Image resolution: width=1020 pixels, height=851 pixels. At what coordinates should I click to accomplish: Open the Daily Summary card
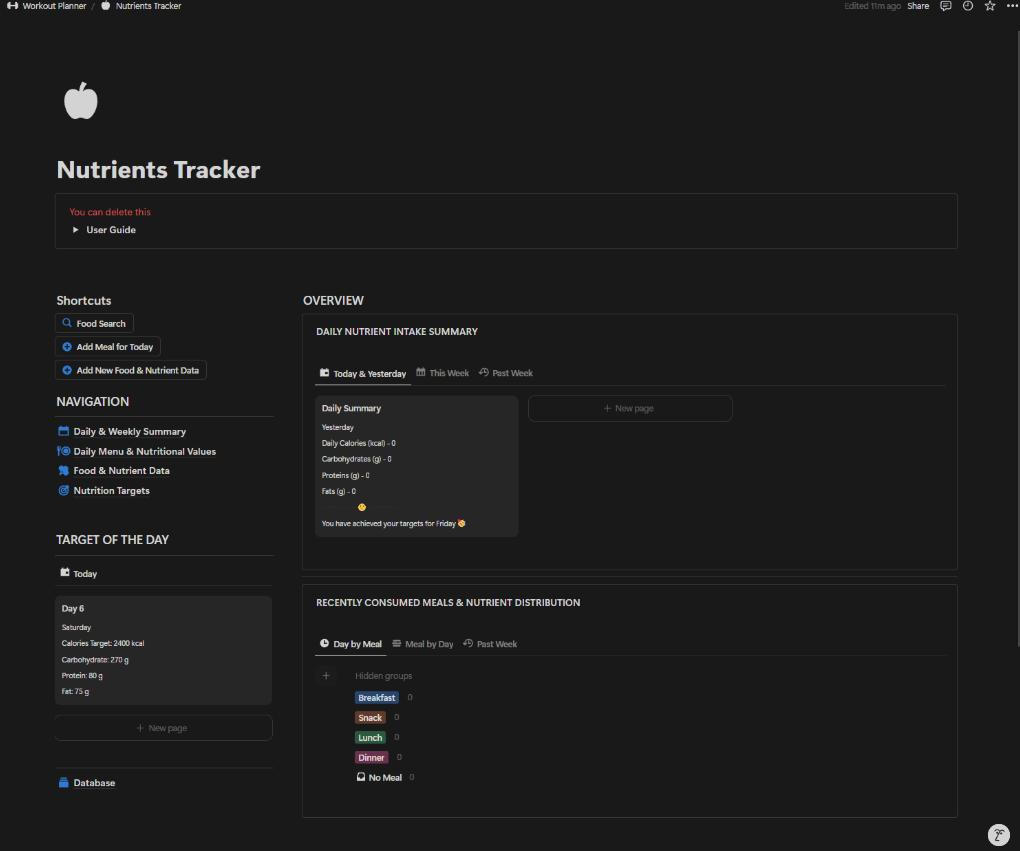(x=416, y=466)
